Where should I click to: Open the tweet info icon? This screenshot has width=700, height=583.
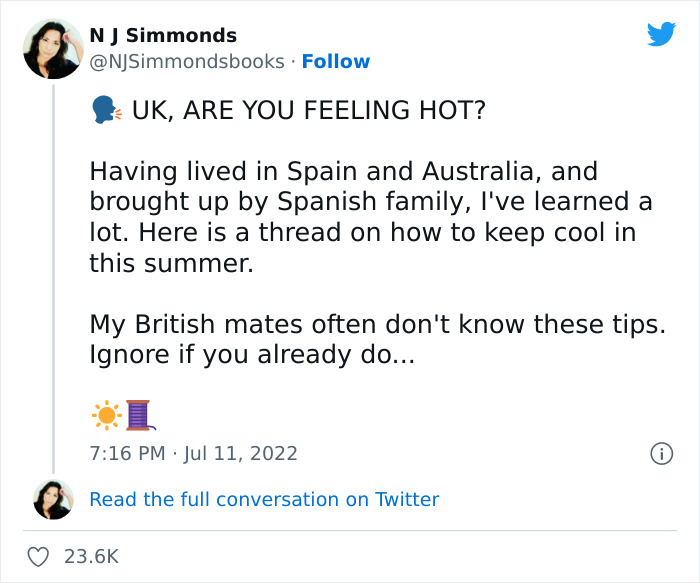pos(660,453)
